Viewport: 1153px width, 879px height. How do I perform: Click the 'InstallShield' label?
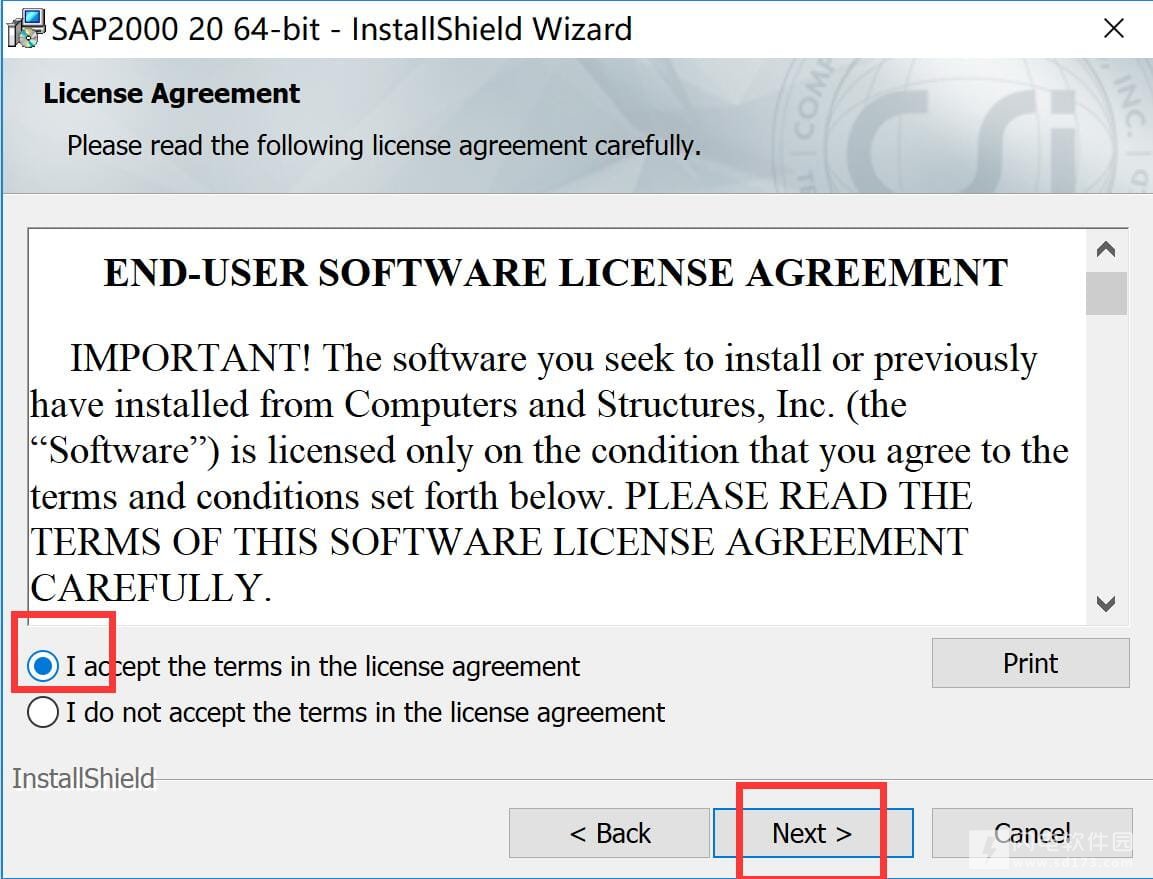83,778
